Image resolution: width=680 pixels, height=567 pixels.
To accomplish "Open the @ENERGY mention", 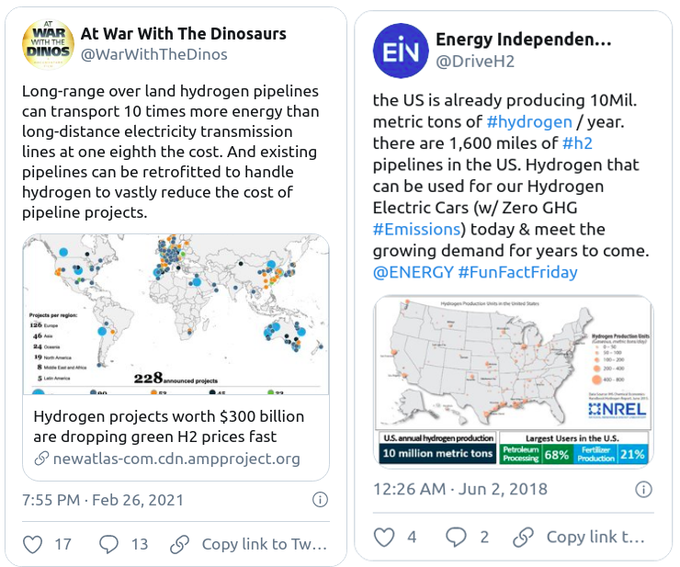I will tap(412, 272).
